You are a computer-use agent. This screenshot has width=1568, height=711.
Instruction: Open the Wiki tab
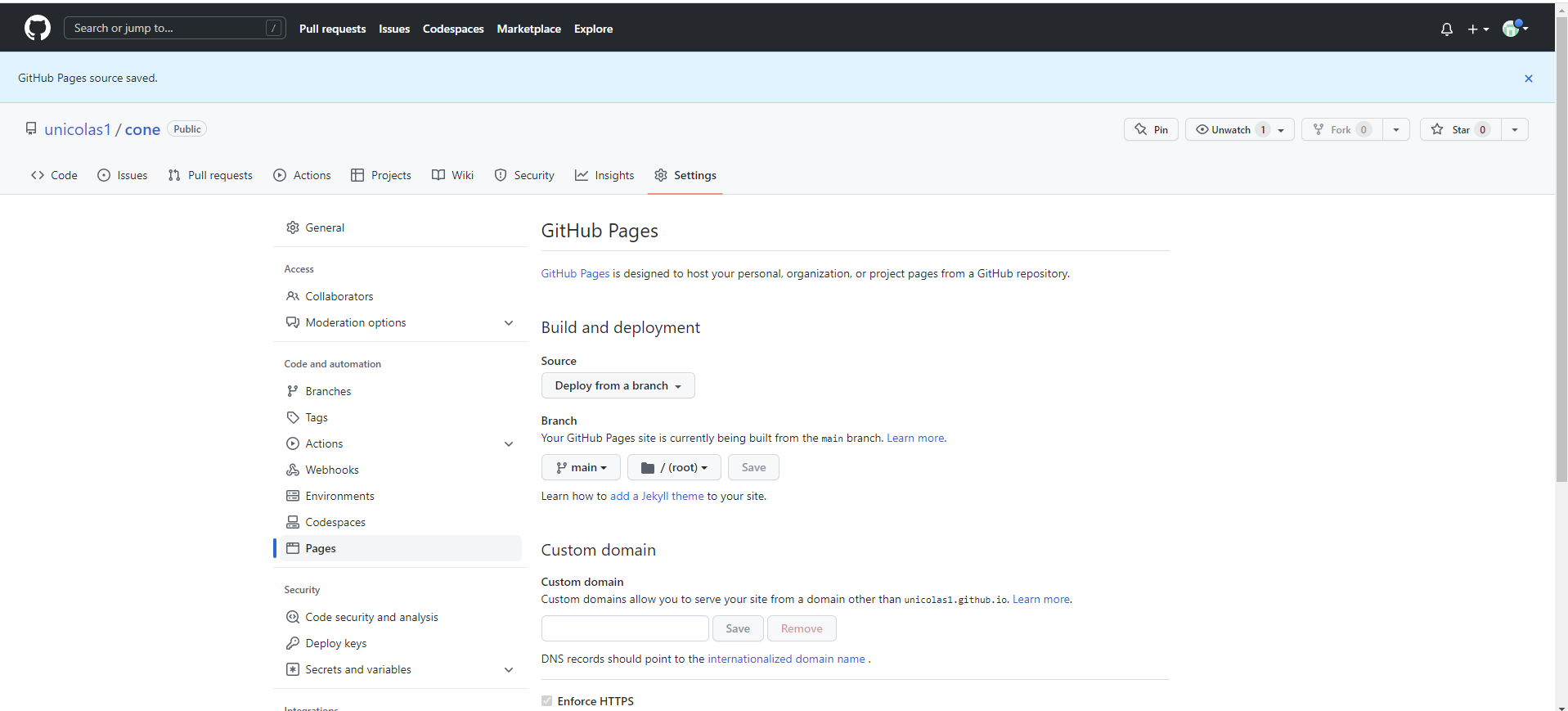click(453, 175)
